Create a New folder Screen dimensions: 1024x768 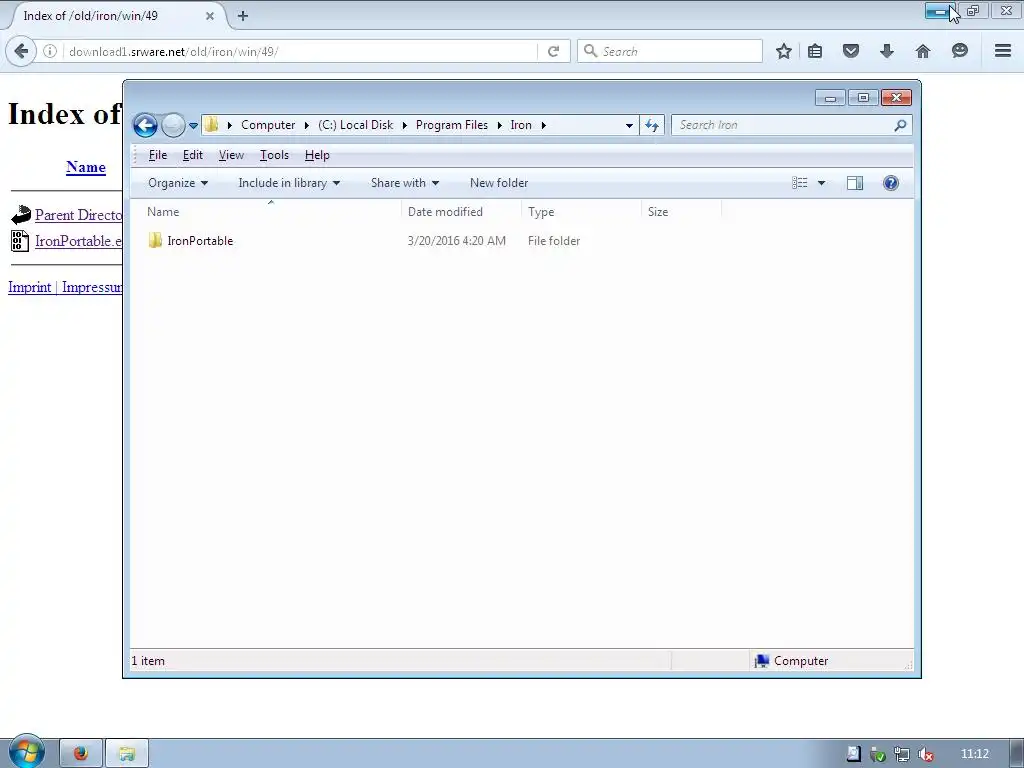(x=499, y=183)
